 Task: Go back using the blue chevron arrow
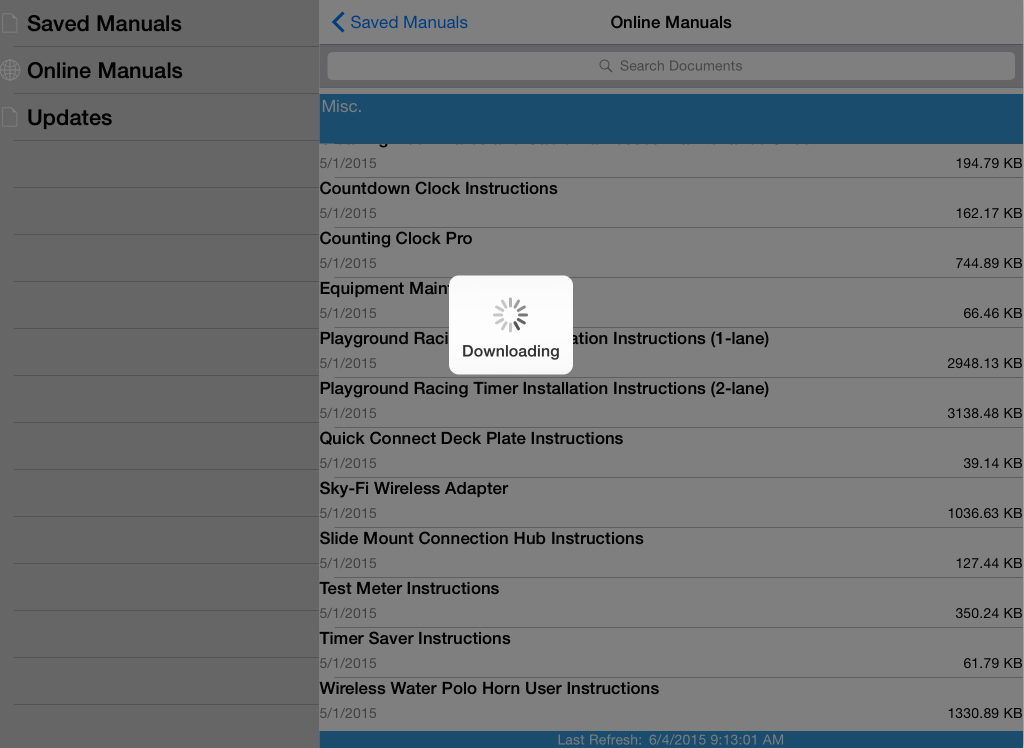pyautogui.click(x=338, y=22)
